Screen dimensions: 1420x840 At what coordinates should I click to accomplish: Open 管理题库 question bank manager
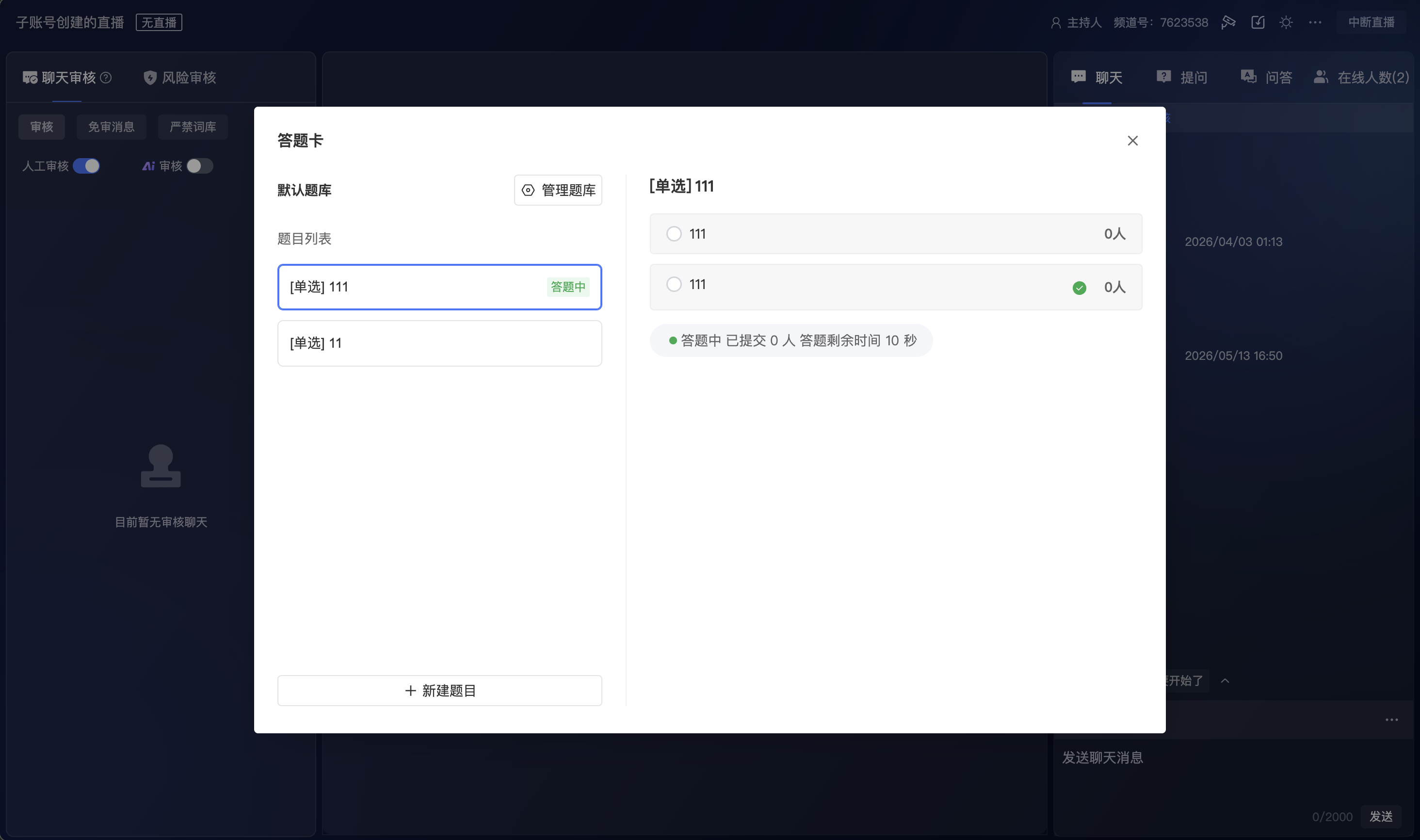(x=558, y=190)
